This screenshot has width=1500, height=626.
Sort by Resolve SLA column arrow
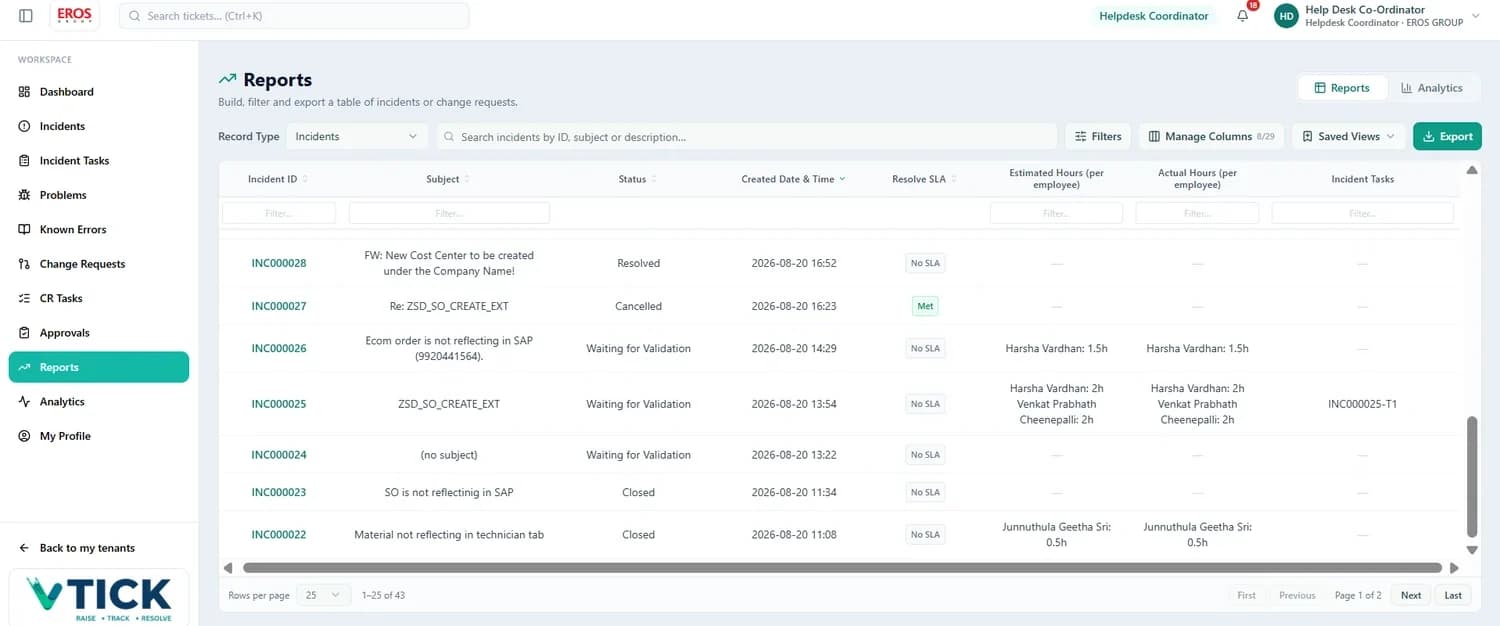[953, 179]
